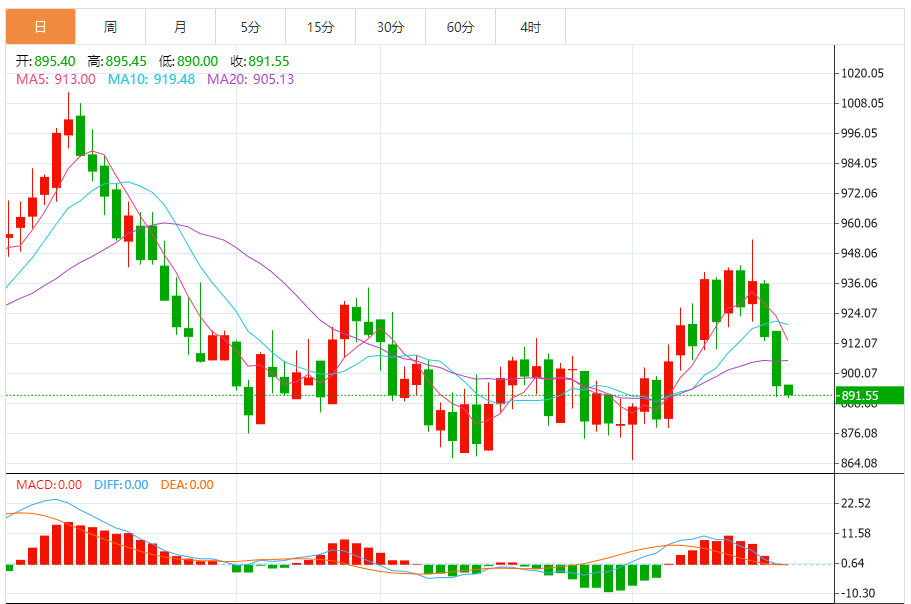Click the closing price 891.55 in header

click(269, 61)
